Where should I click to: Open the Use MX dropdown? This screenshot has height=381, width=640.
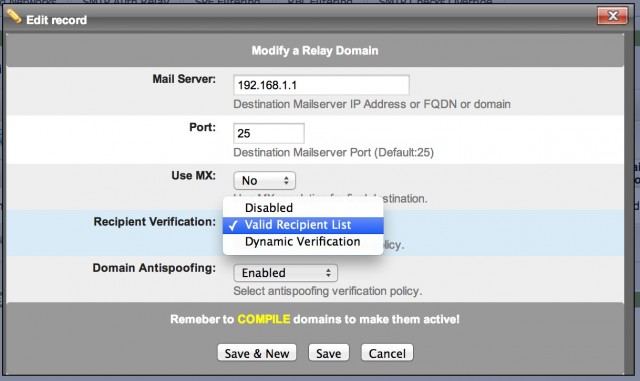point(264,180)
